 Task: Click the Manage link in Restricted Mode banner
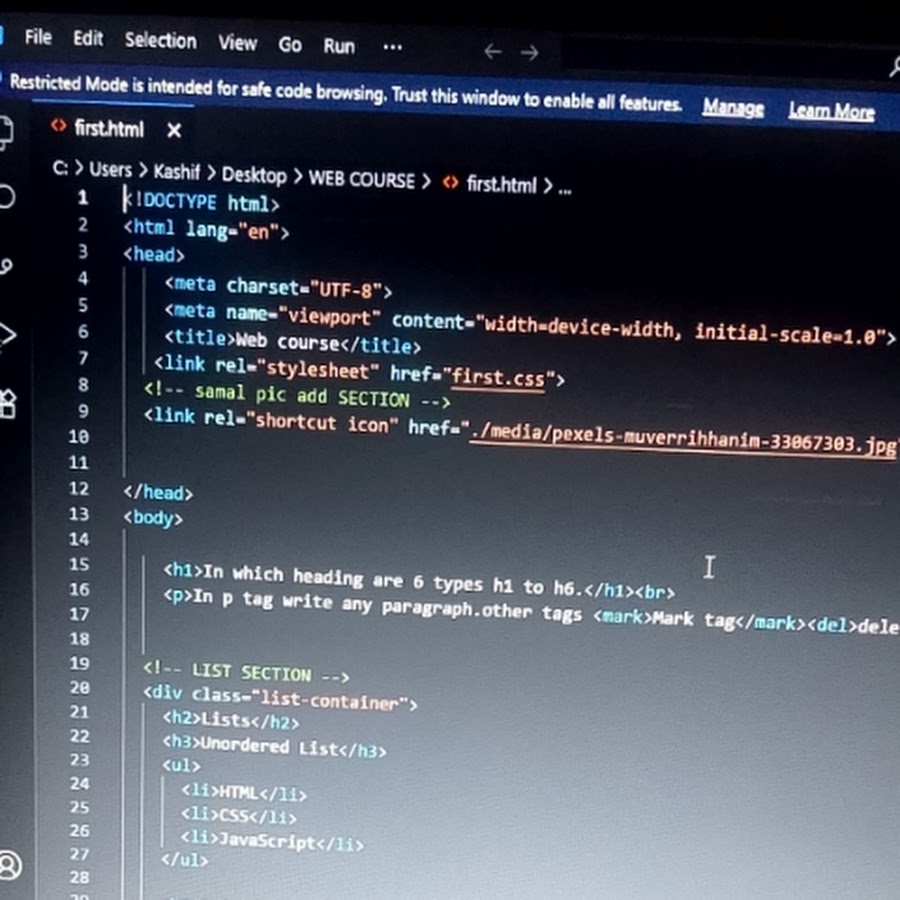tap(732, 108)
